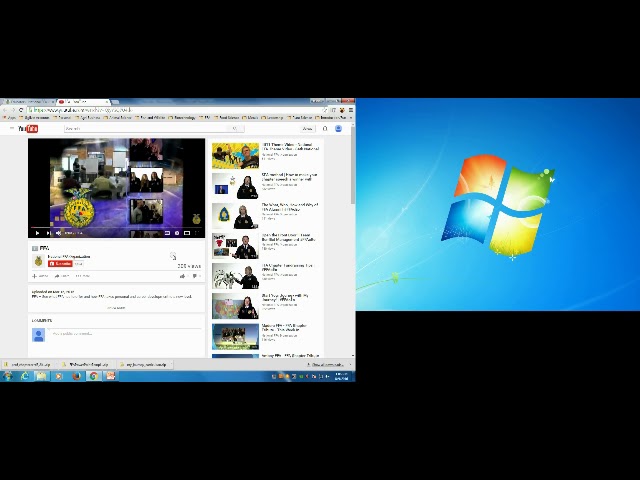Click Share under the video
The image size is (640, 480).
tap(62, 276)
